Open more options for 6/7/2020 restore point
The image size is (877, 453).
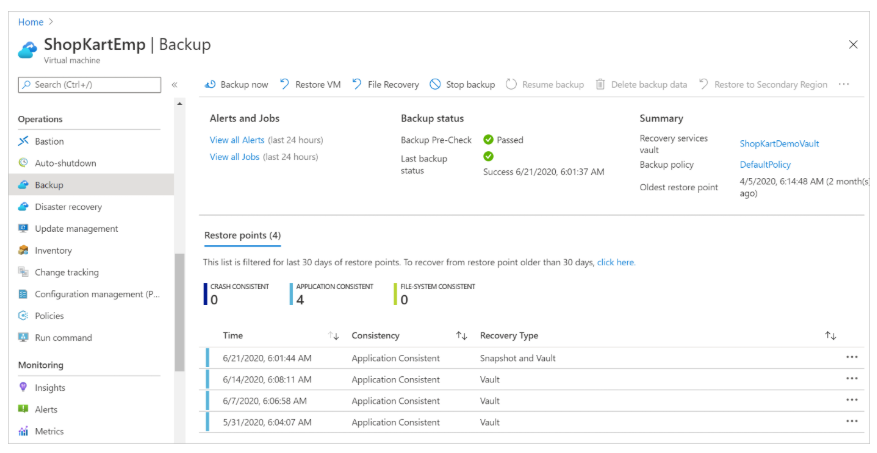pos(852,400)
